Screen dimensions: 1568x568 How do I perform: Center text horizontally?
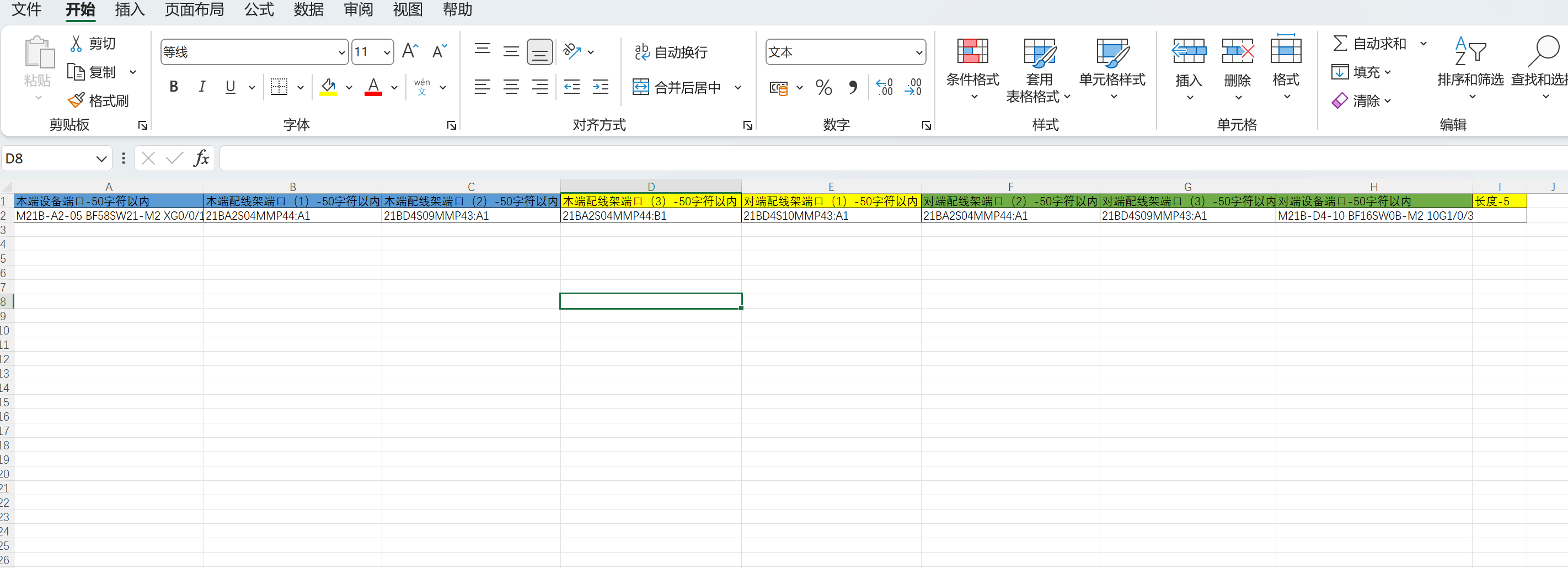(511, 87)
